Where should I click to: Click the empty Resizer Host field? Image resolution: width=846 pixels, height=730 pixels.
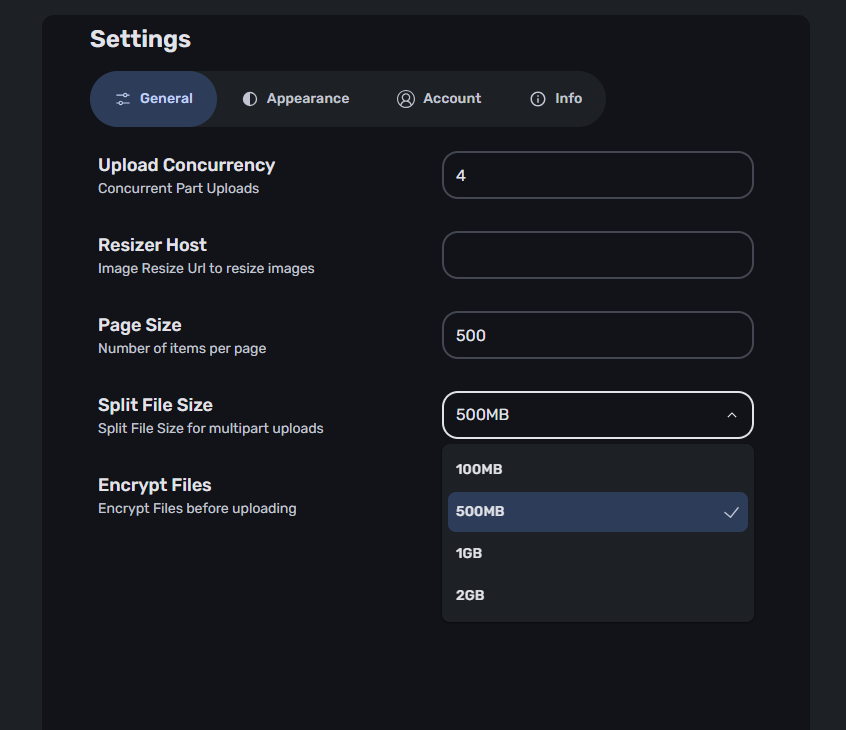[598, 255]
